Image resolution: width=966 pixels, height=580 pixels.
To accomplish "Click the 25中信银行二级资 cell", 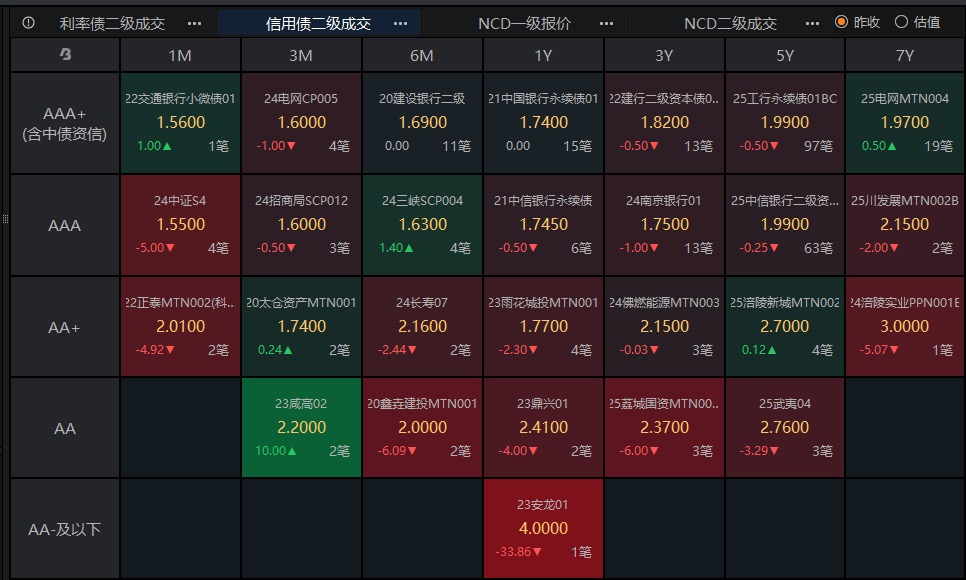I will 785,225.
